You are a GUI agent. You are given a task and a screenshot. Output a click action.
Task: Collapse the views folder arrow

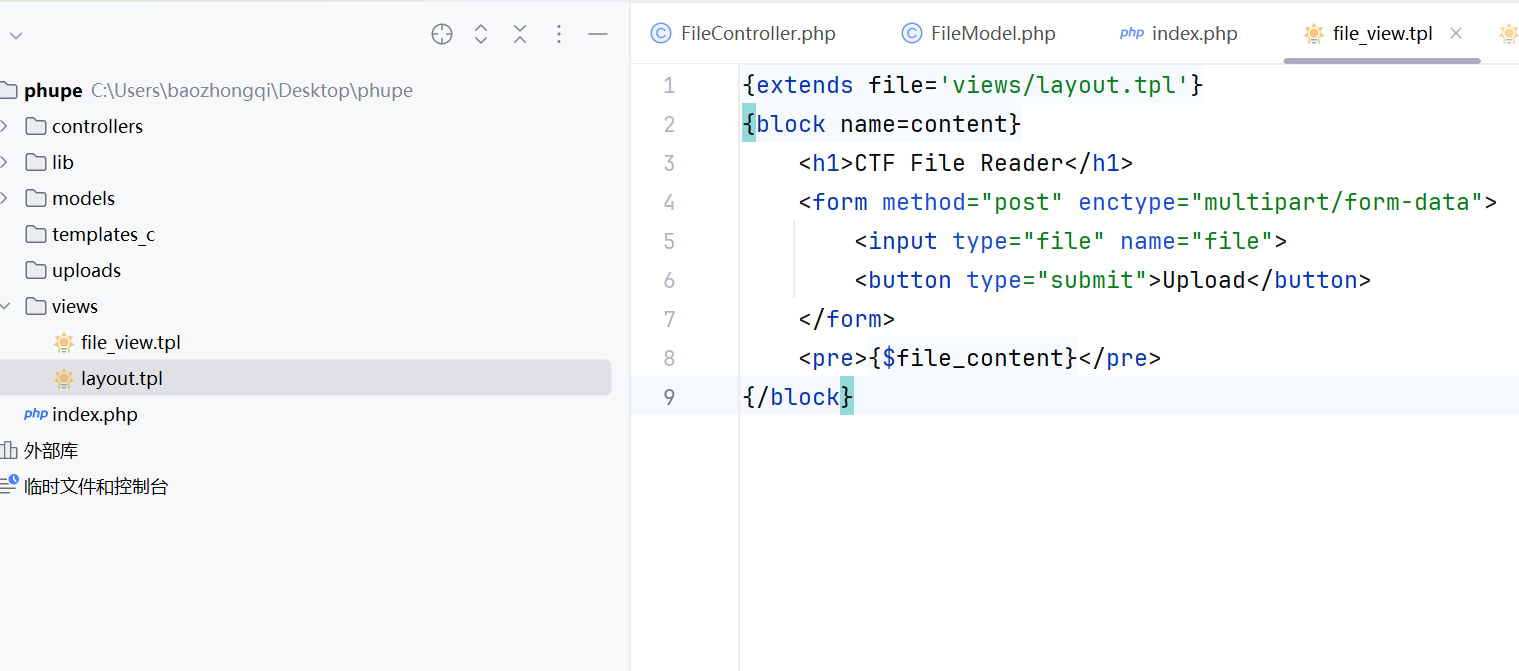pyautogui.click(x=5, y=306)
